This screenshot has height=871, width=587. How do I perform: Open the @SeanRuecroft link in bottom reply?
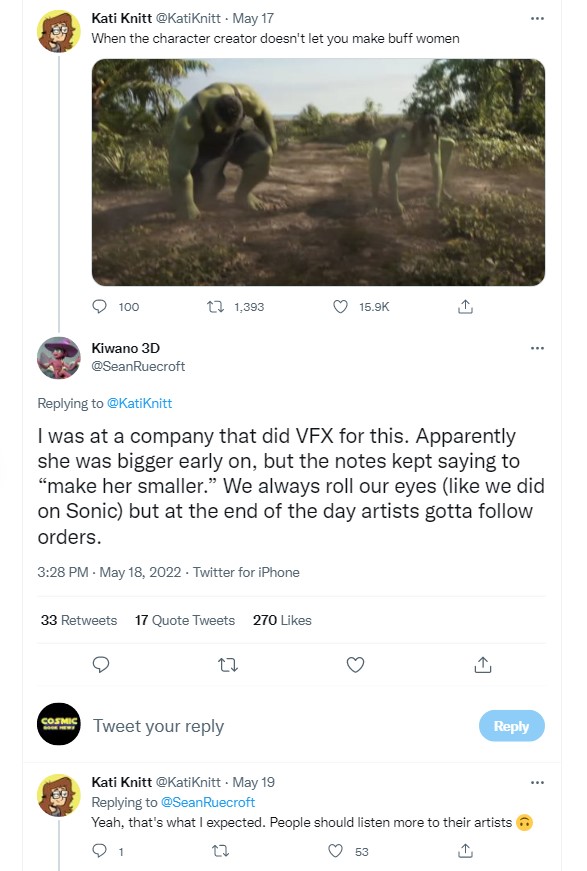[208, 802]
